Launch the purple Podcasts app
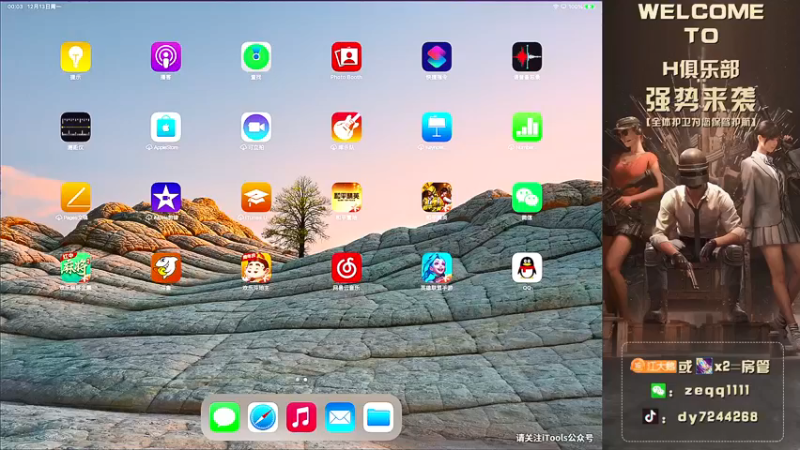This screenshot has height=450, width=800. tap(166, 57)
